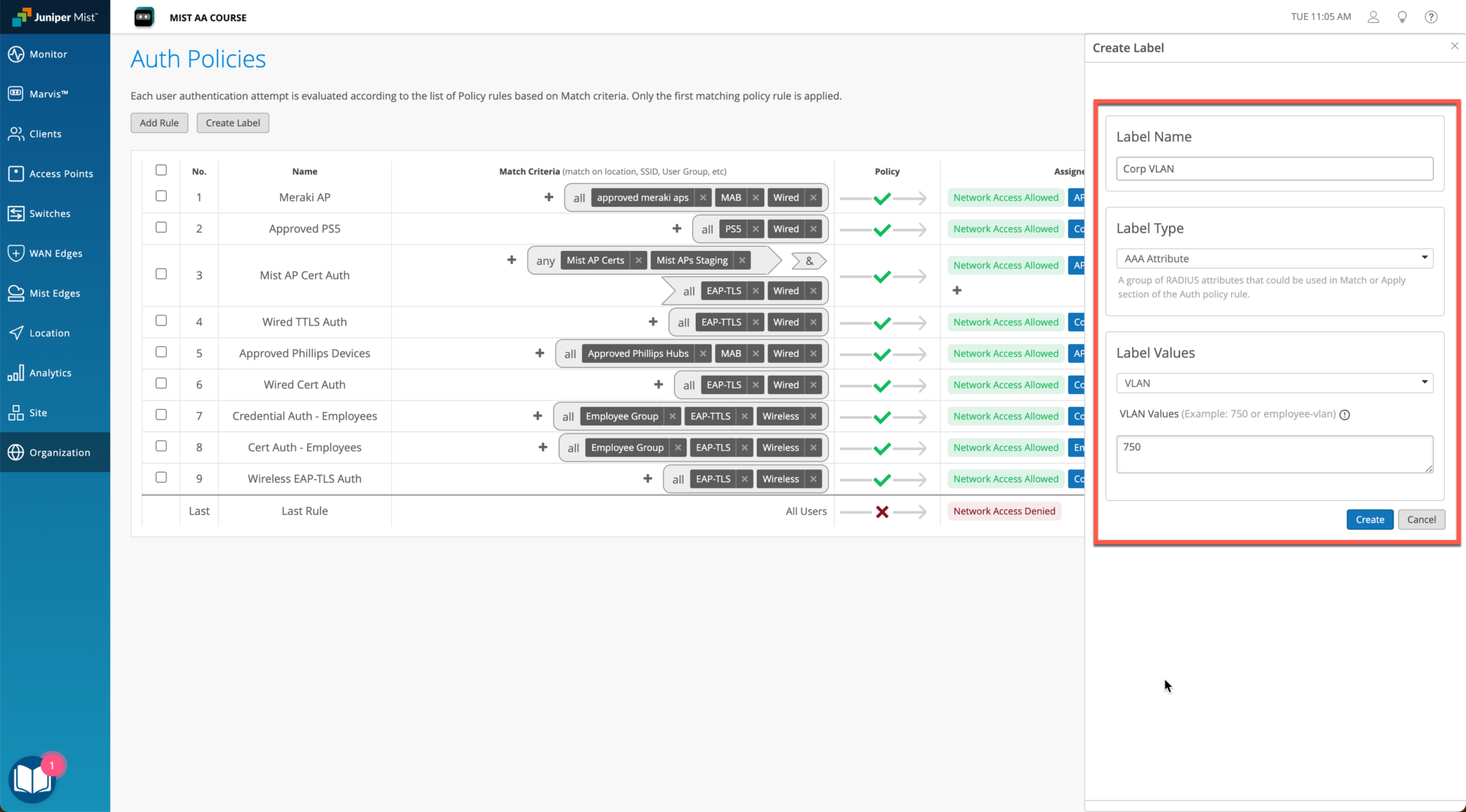The height and width of the screenshot is (812, 1466).
Task: Click the user account profile icon
Action: 1373,17
